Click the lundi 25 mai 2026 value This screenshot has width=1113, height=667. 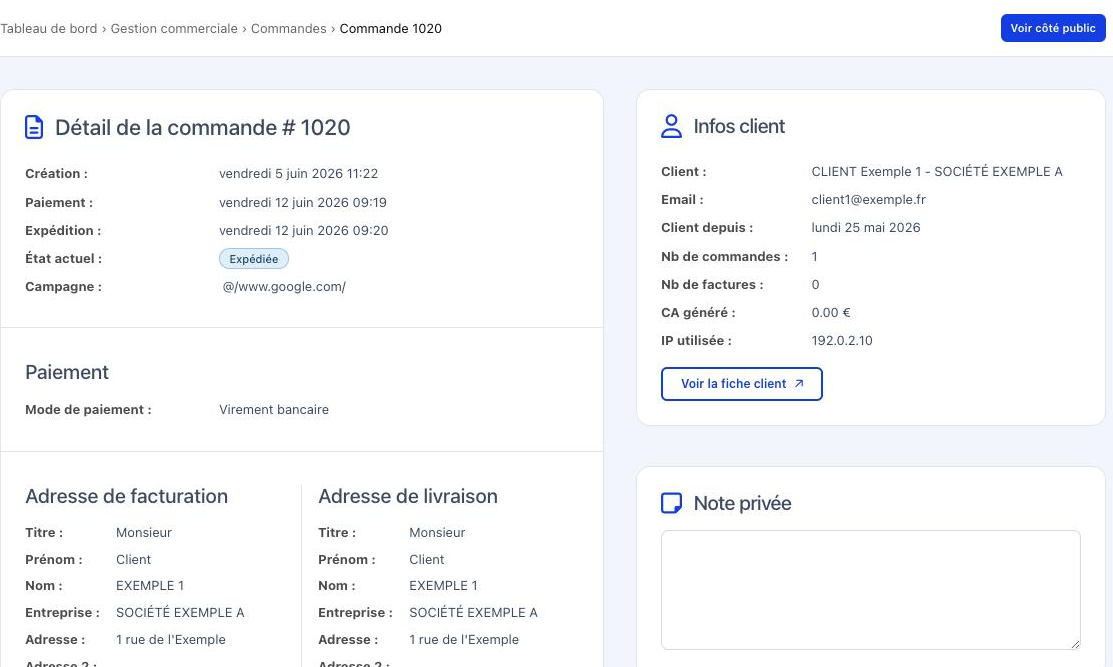tap(865, 228)
